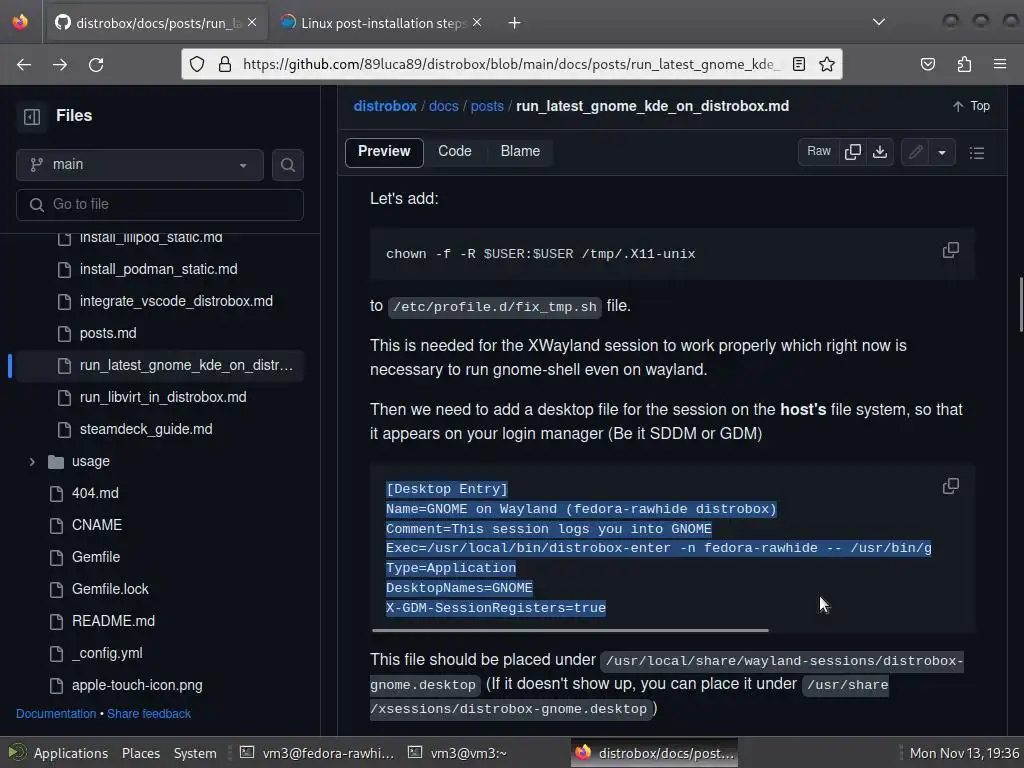Go forward using the browser forward arrow

60,65
